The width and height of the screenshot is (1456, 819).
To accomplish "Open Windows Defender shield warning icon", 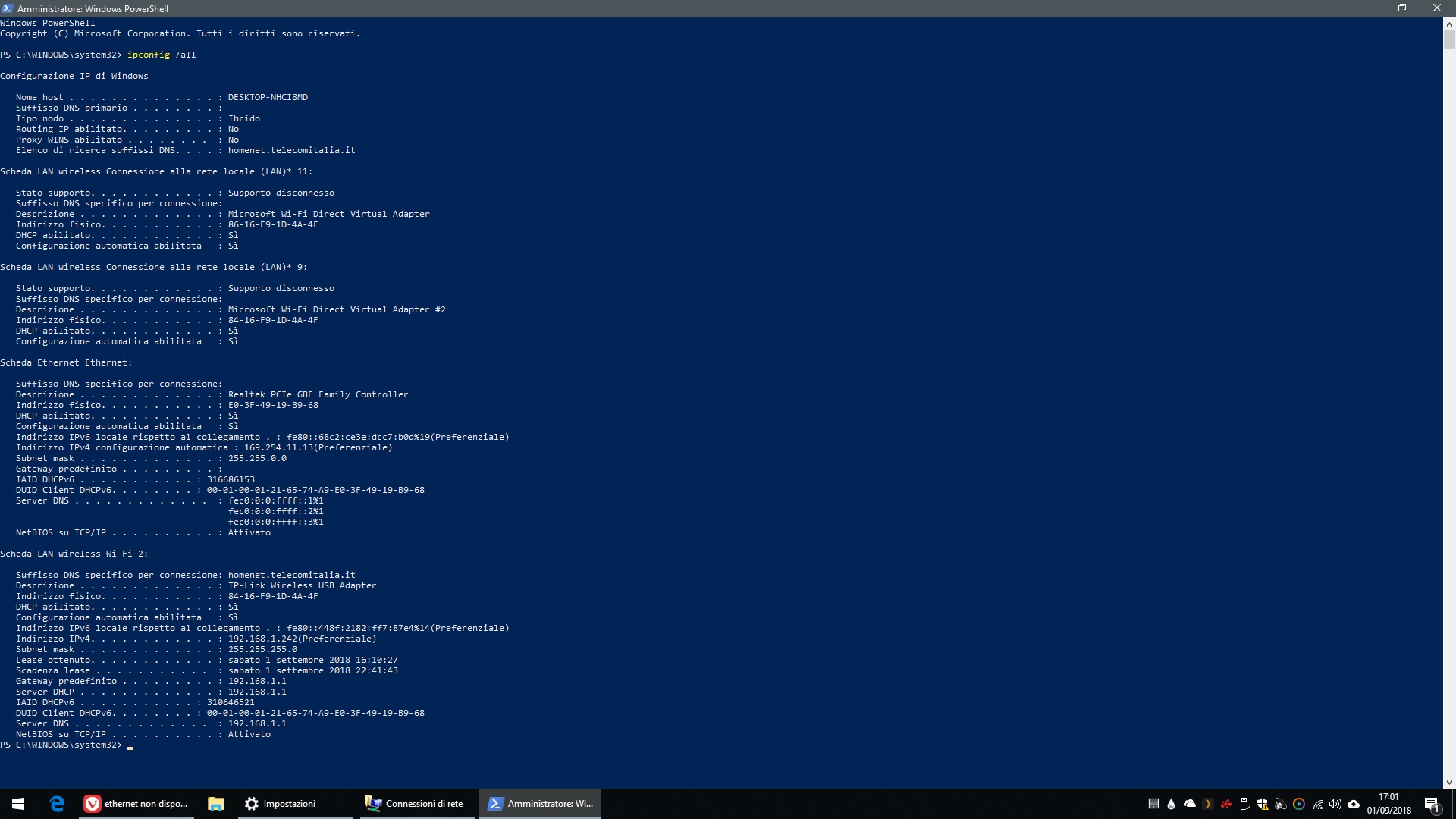I will coord(1263,804).
